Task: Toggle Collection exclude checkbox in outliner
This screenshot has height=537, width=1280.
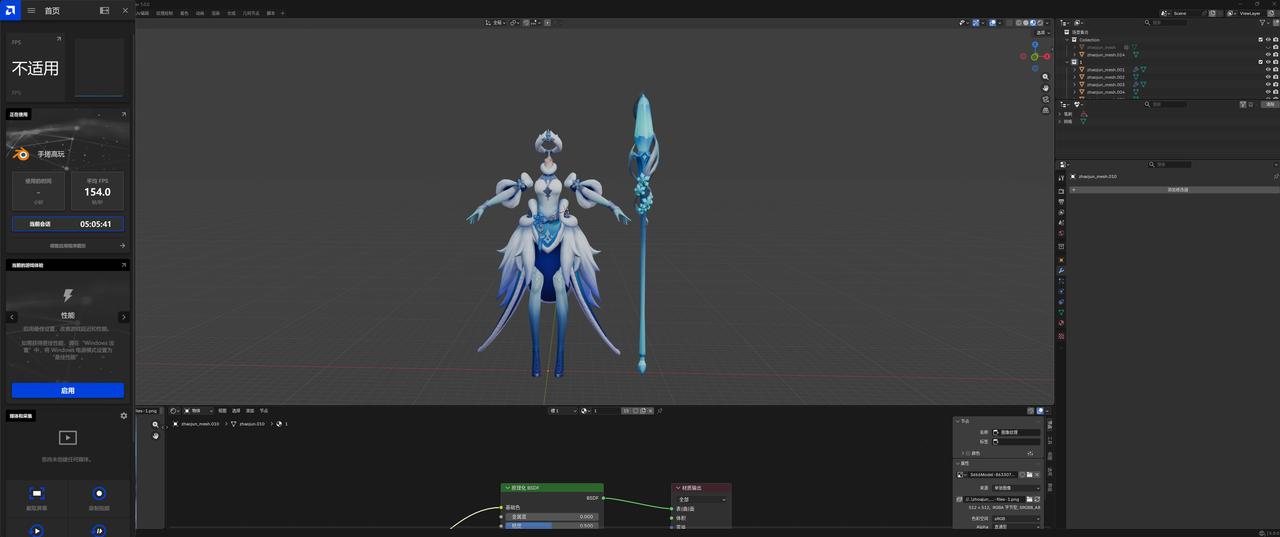Action: click(1260, 40)
